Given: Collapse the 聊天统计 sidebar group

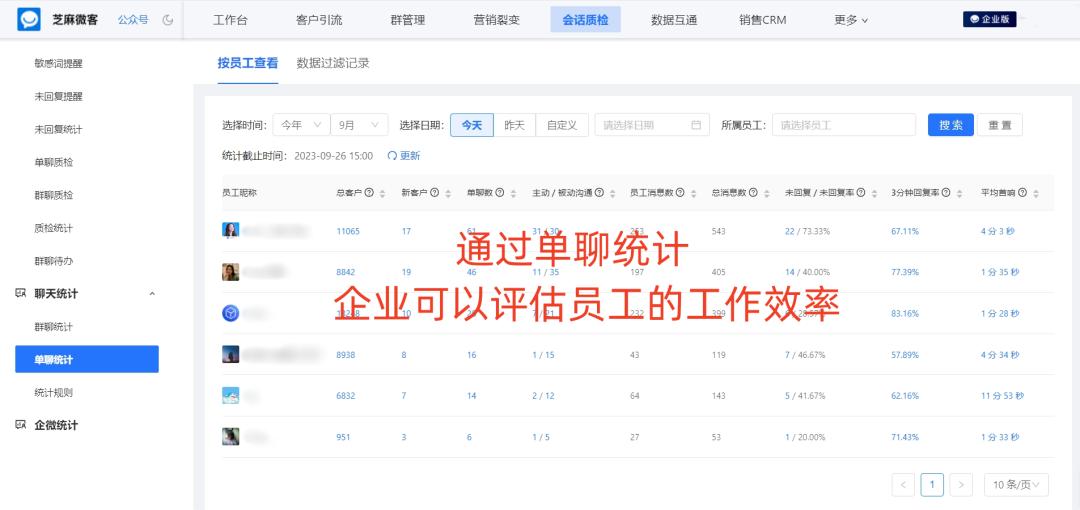Looking at the screenshot, I should coord(152,294).
